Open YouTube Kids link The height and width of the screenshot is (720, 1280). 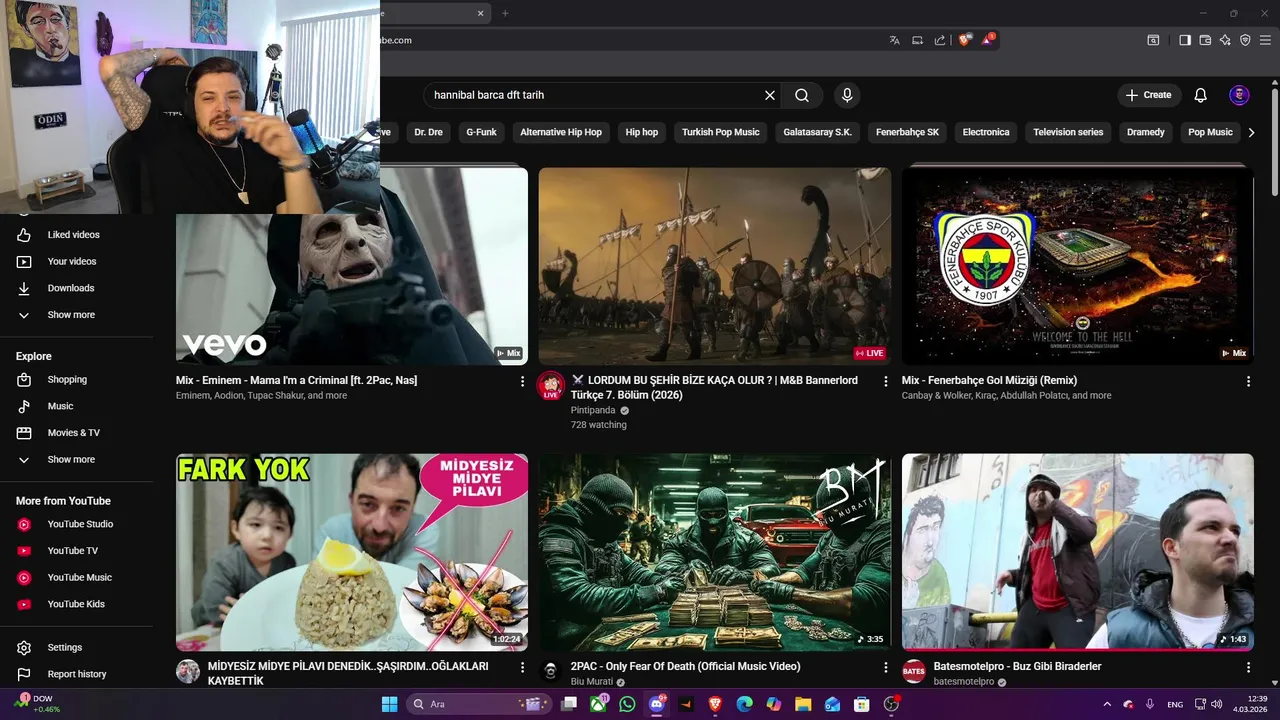77,604
